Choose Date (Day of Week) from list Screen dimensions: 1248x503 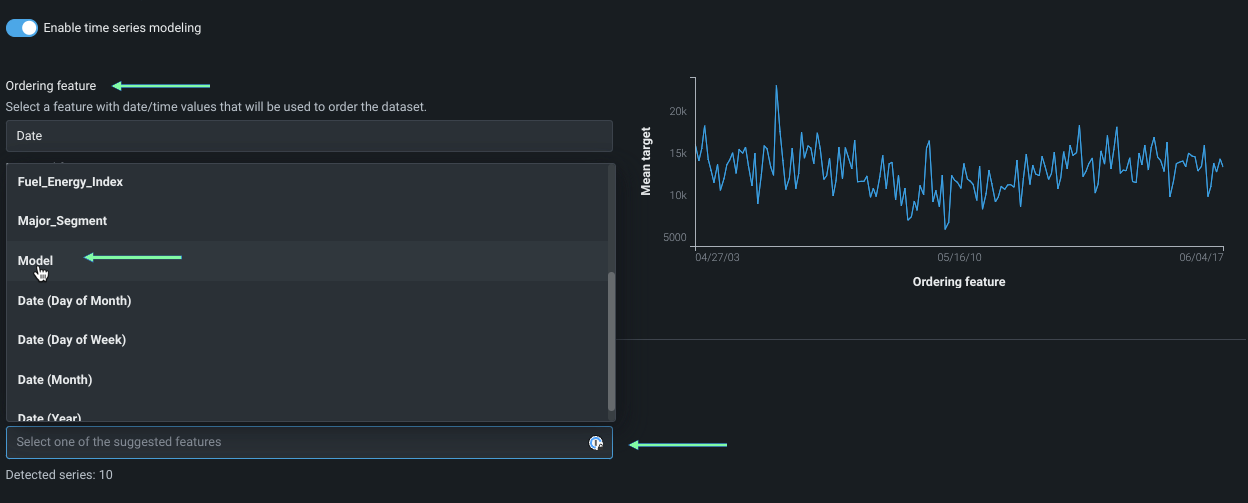point(72,340)
